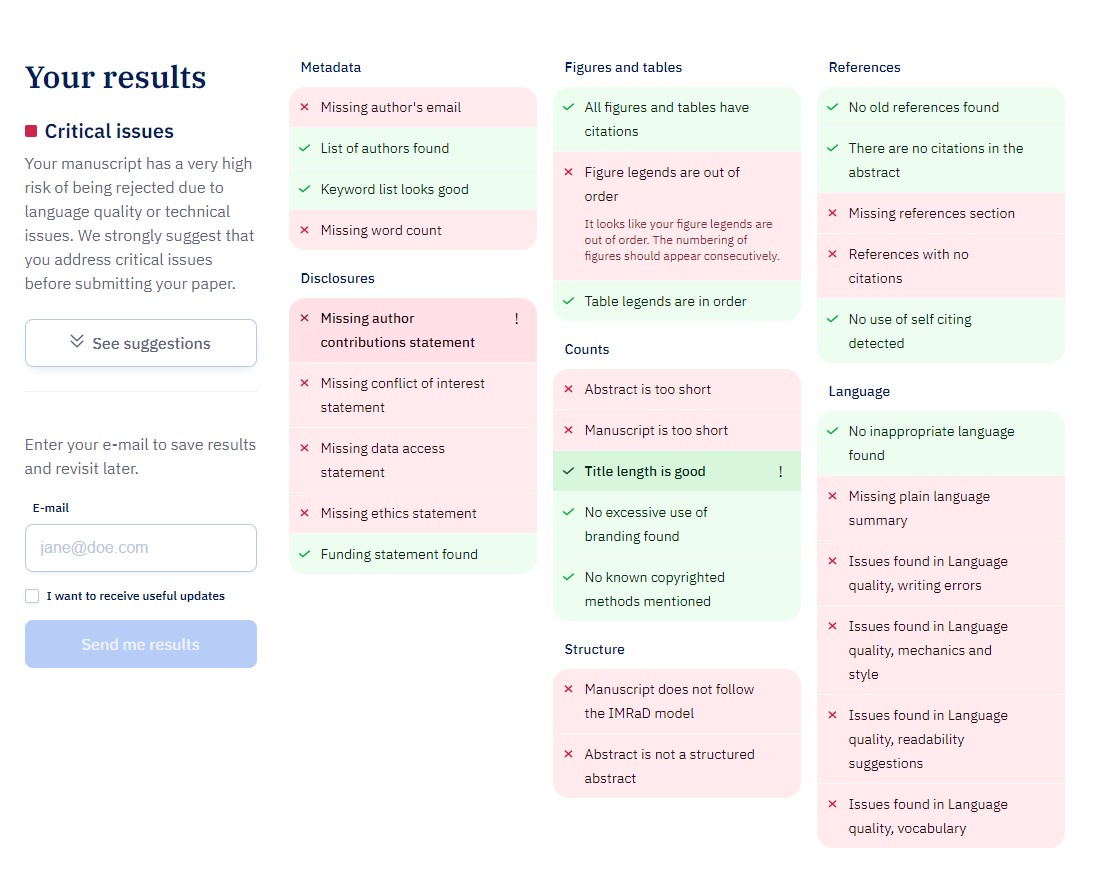Click inside the E-mail input field
The height and width of the screenshot is (890, 1101).
point(140,548)
